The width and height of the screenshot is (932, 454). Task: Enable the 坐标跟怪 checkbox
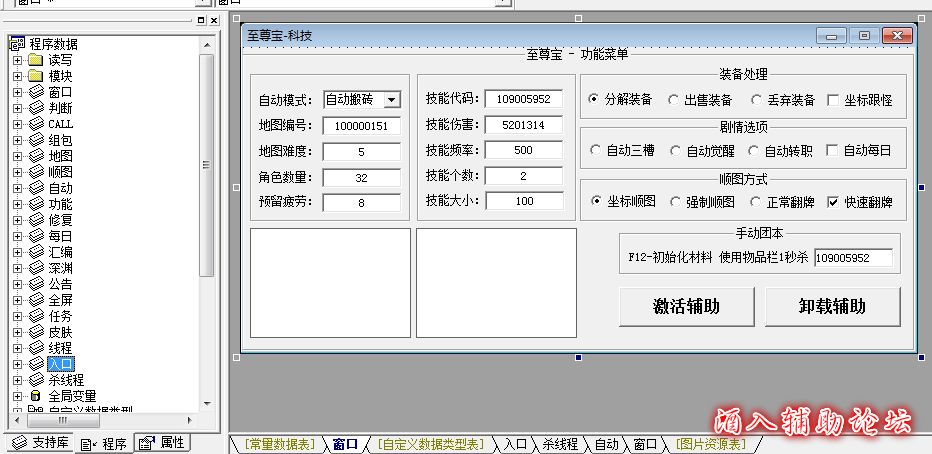(x=833, y=100)
